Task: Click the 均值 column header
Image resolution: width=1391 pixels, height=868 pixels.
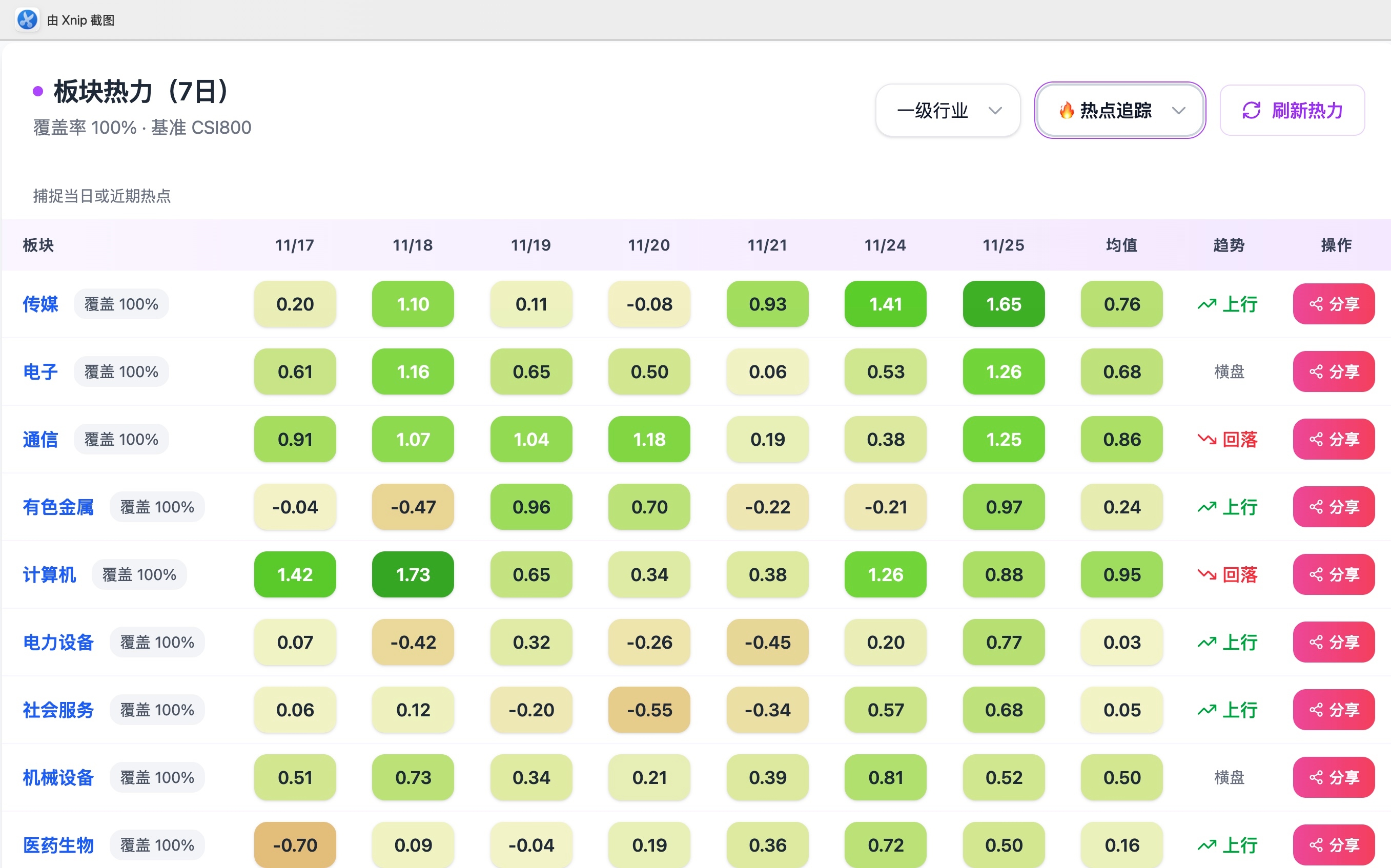Action: (x=1121, y=246)
